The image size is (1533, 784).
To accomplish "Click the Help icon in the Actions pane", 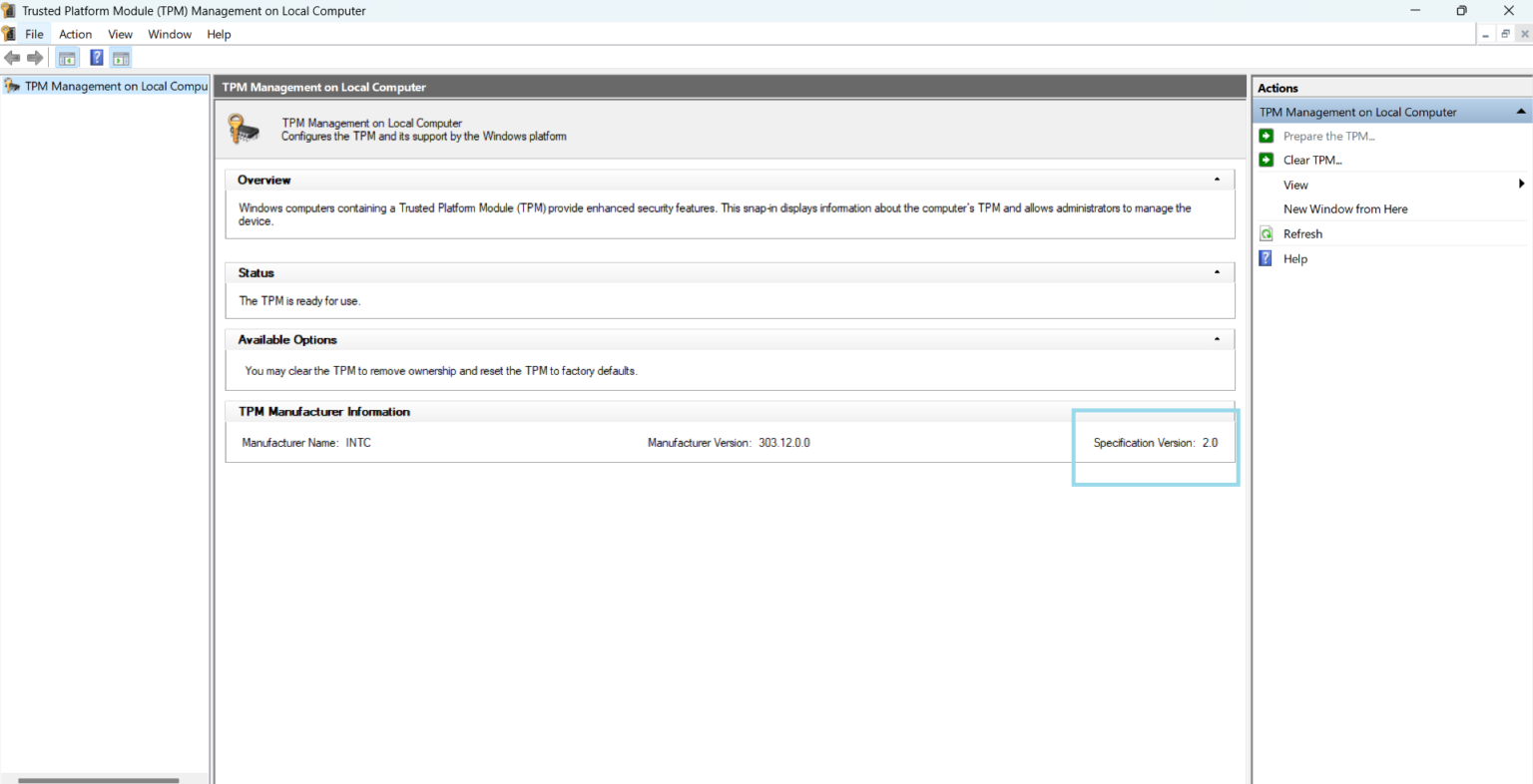I will click(1266, 258).
